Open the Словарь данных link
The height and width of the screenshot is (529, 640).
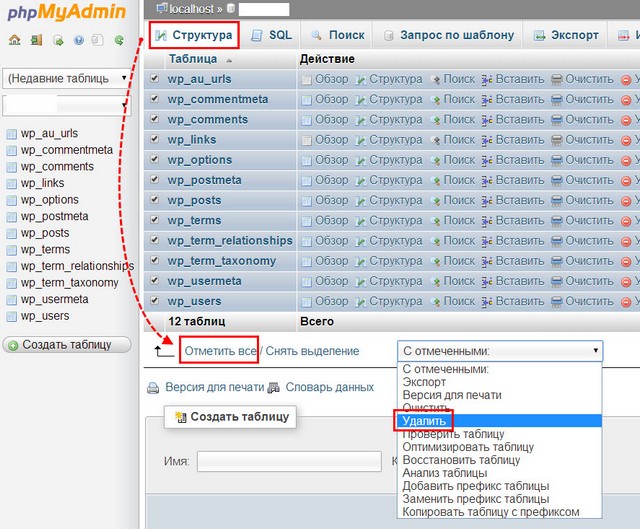(329, 387)
